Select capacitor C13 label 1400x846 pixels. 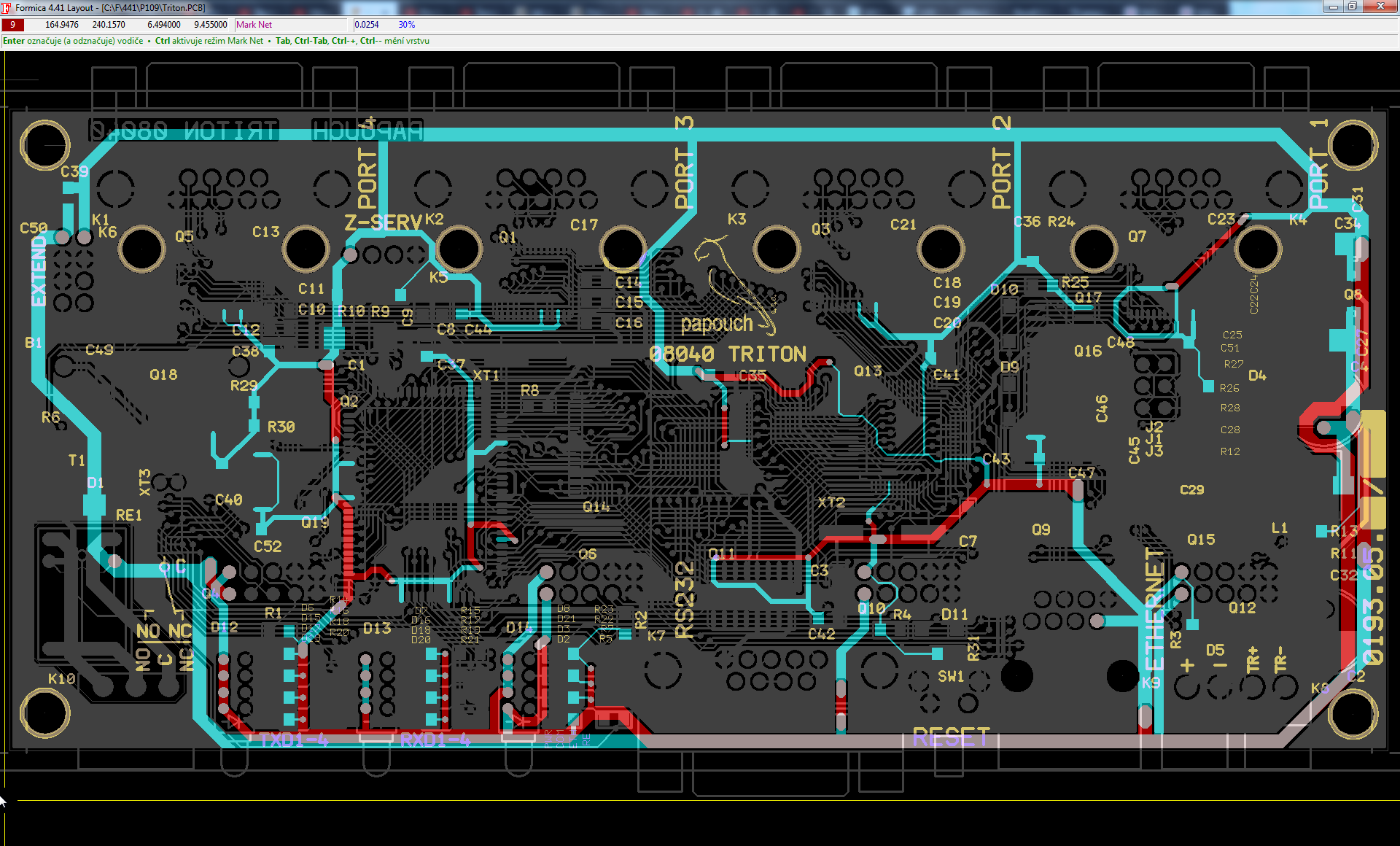(266, 232)
